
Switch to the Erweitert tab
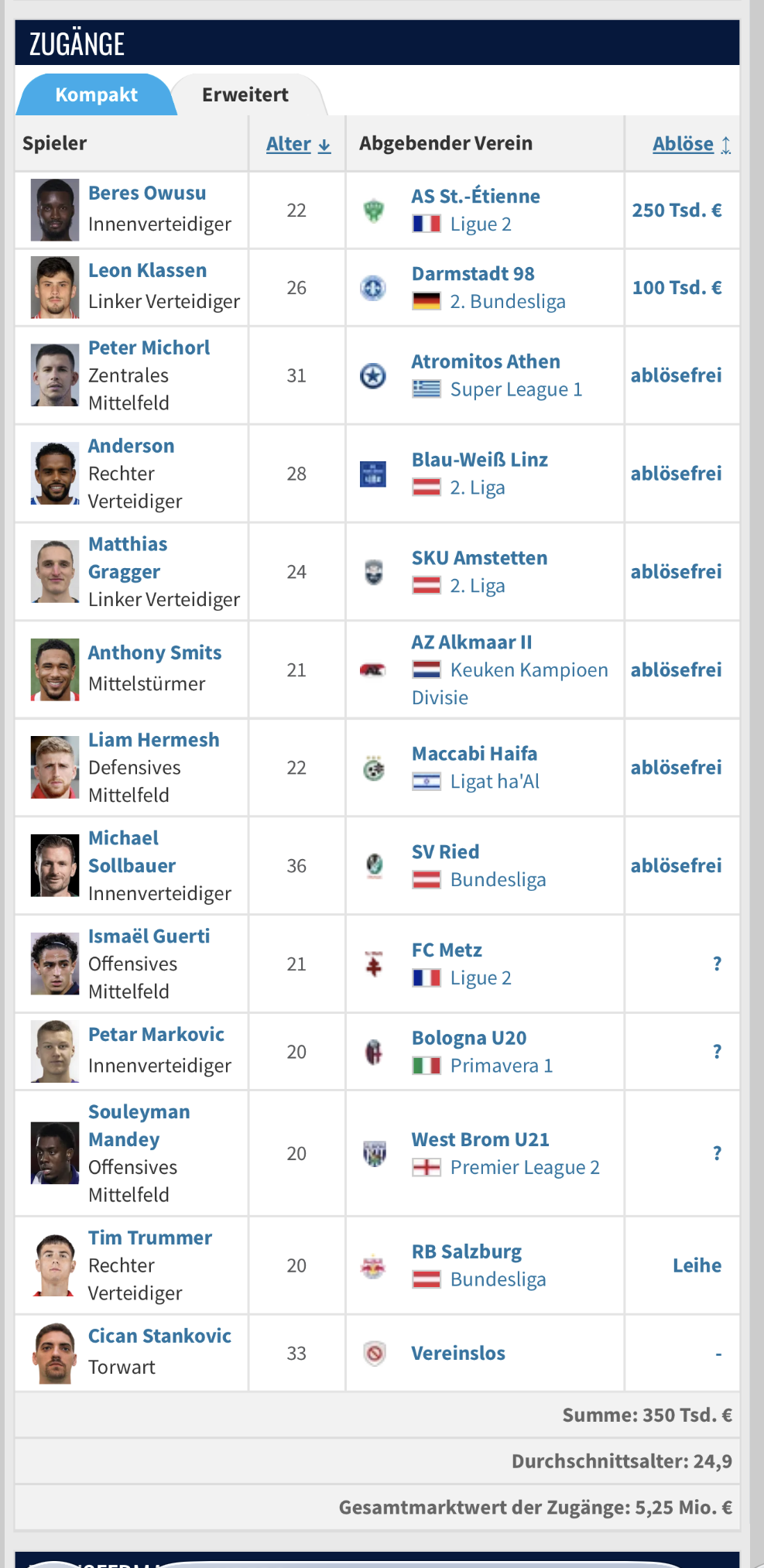(245, 94)
